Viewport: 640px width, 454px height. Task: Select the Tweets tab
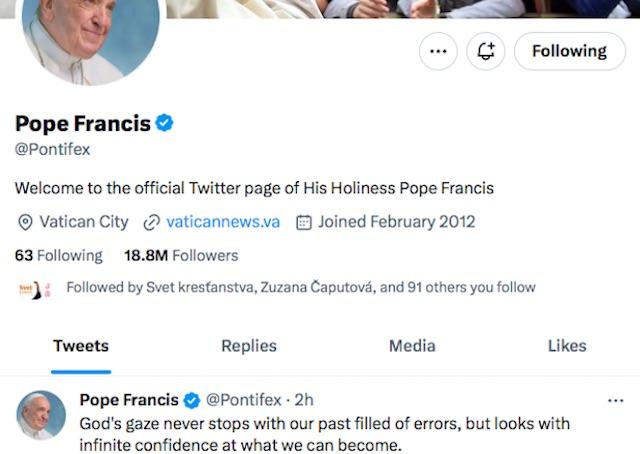(x=81, y=346)
